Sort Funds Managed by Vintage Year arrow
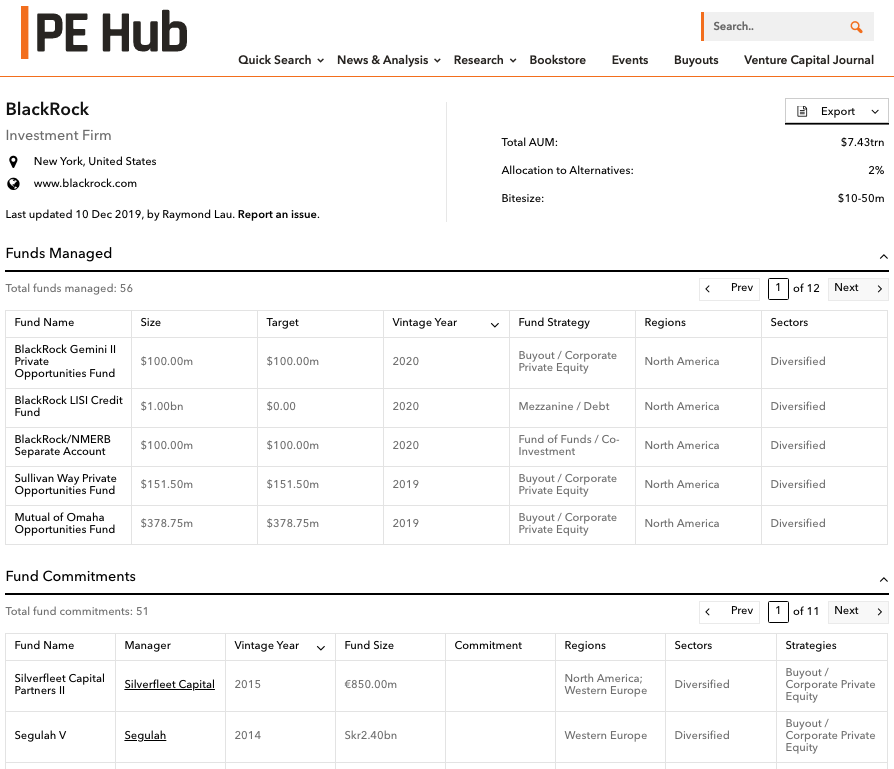This screenshot has width=894, height=769. point(494,324)
